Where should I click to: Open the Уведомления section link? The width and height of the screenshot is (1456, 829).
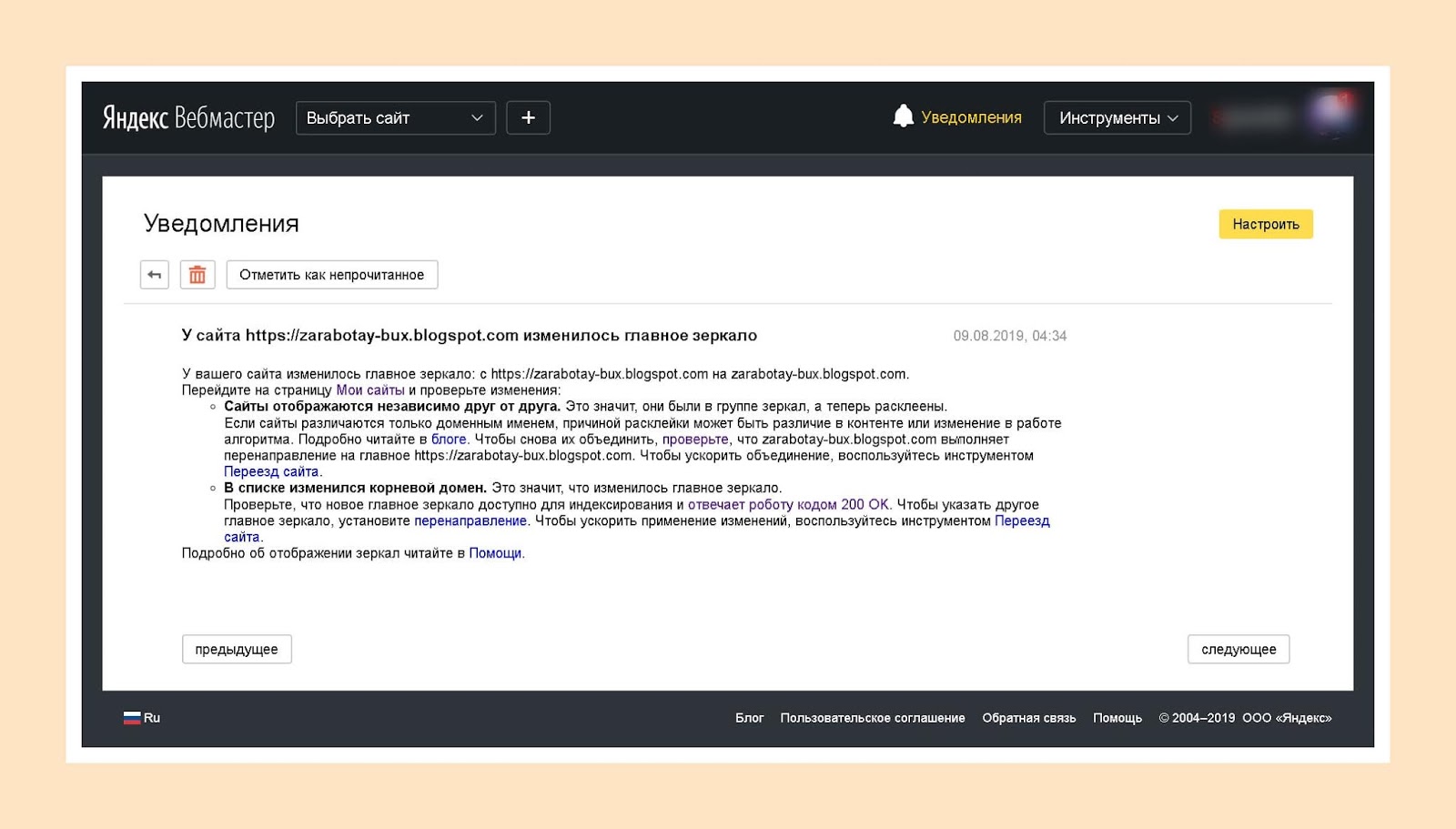[971, 117]
